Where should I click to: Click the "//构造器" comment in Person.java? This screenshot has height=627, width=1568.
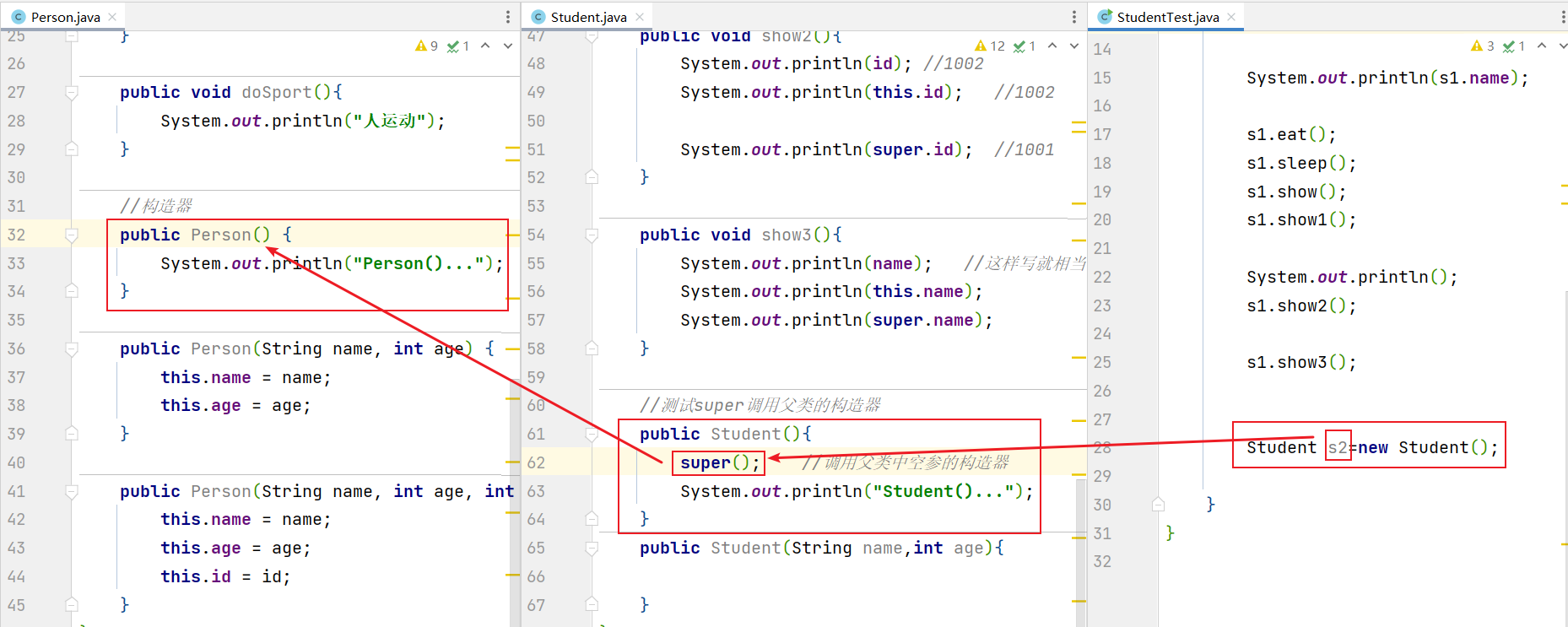(156, 206)
